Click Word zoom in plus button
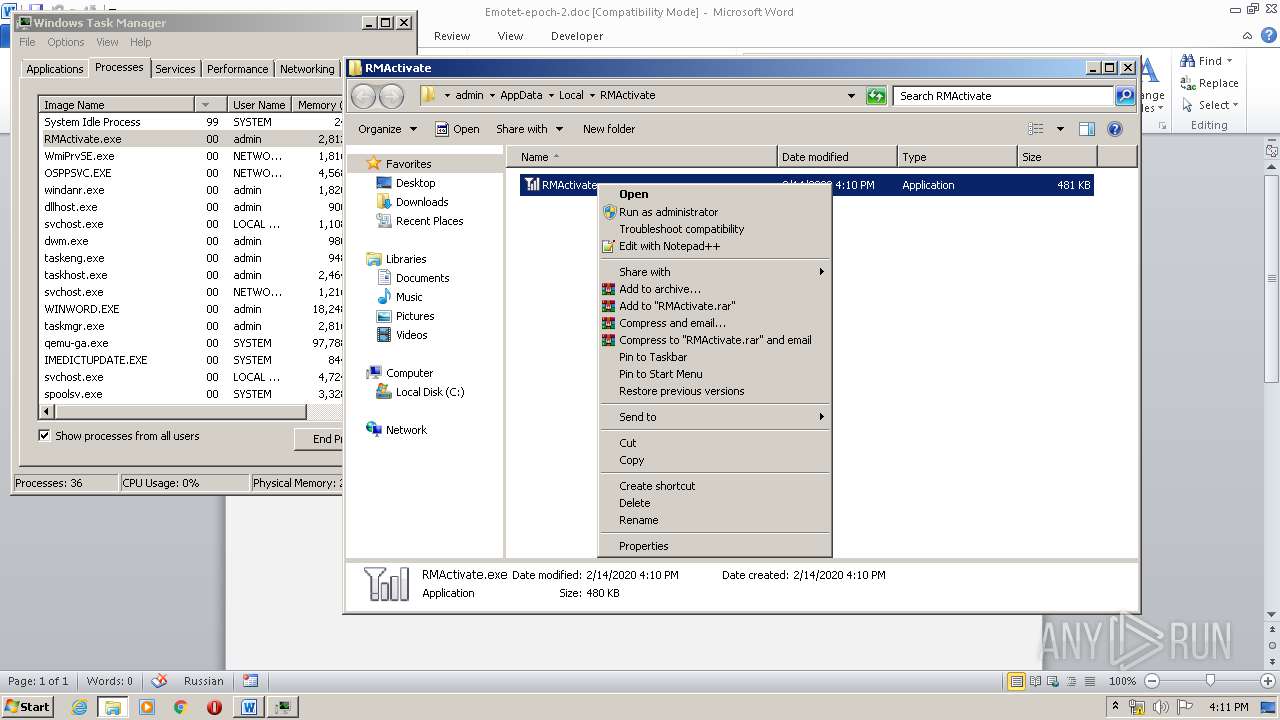The image size is (1280, 720). pos(1268,681)
